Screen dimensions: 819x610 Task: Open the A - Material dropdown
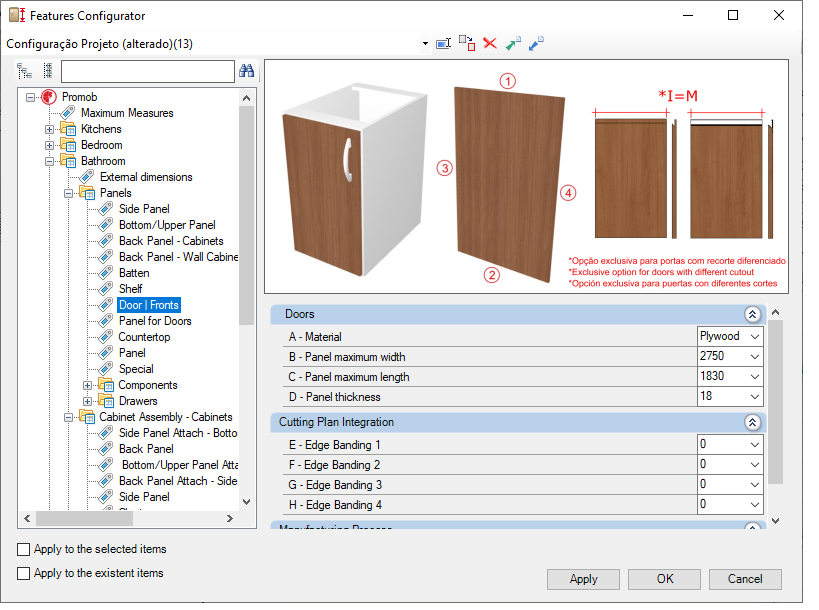coord(755,337)
